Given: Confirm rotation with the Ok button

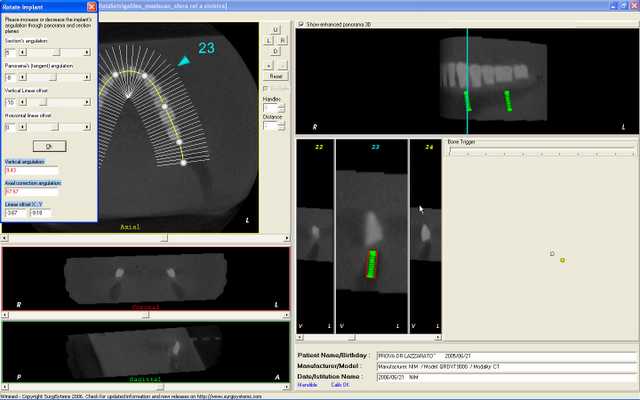Looking at the screenshot, I should point(49,146).
